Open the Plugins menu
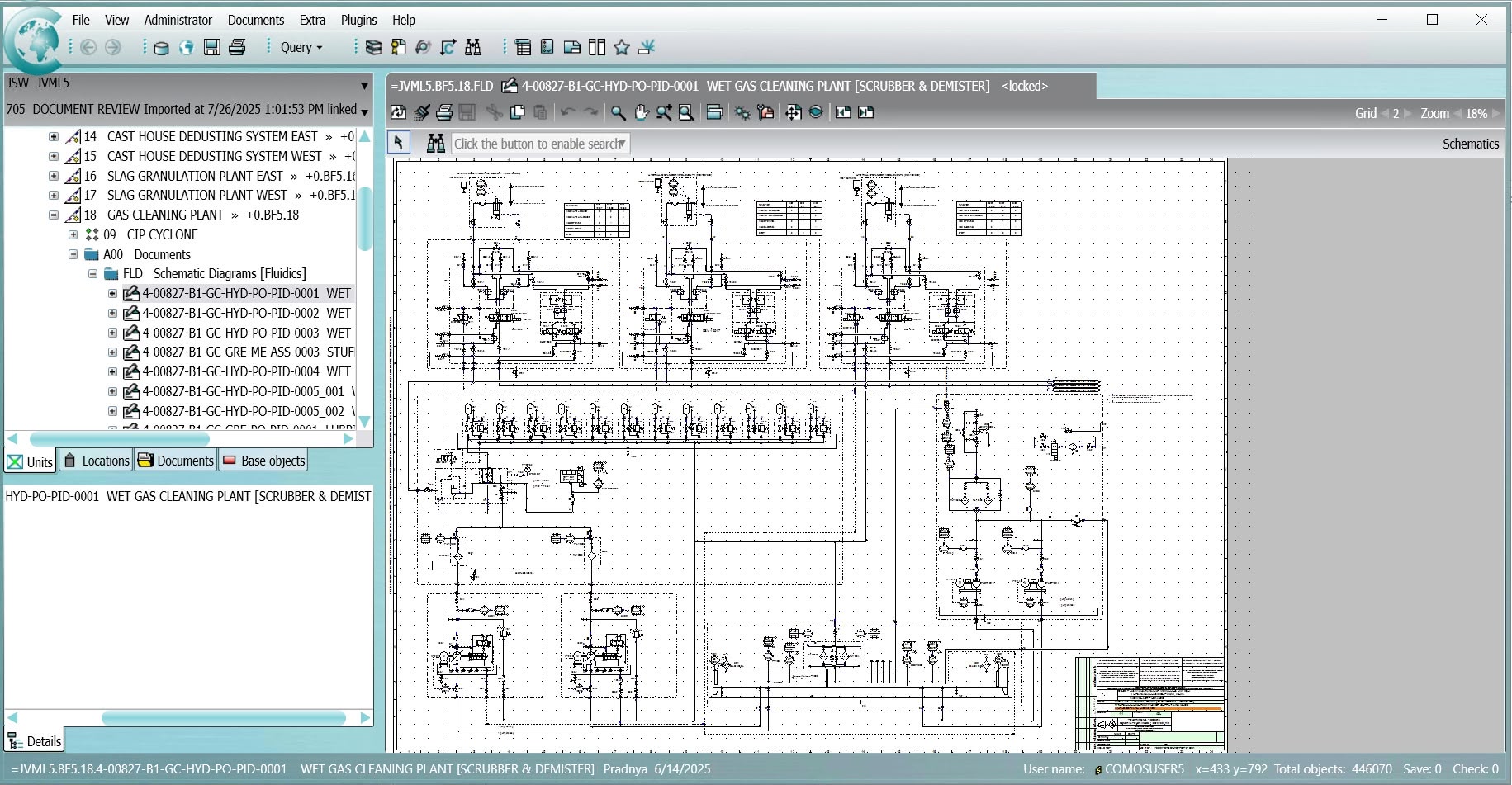 pyautogui.click(x=358, y=20)
